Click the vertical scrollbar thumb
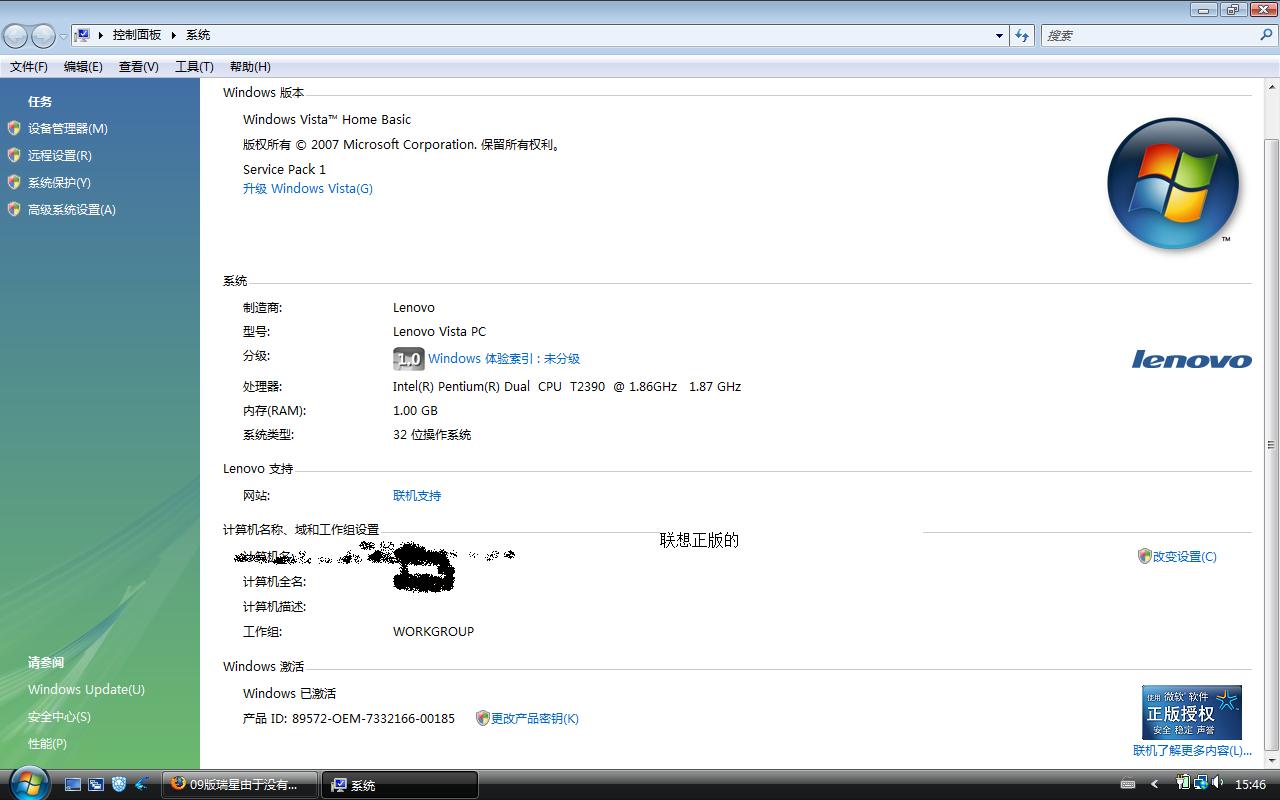This screenshot has height=800, width=1280. point(1271,444)
